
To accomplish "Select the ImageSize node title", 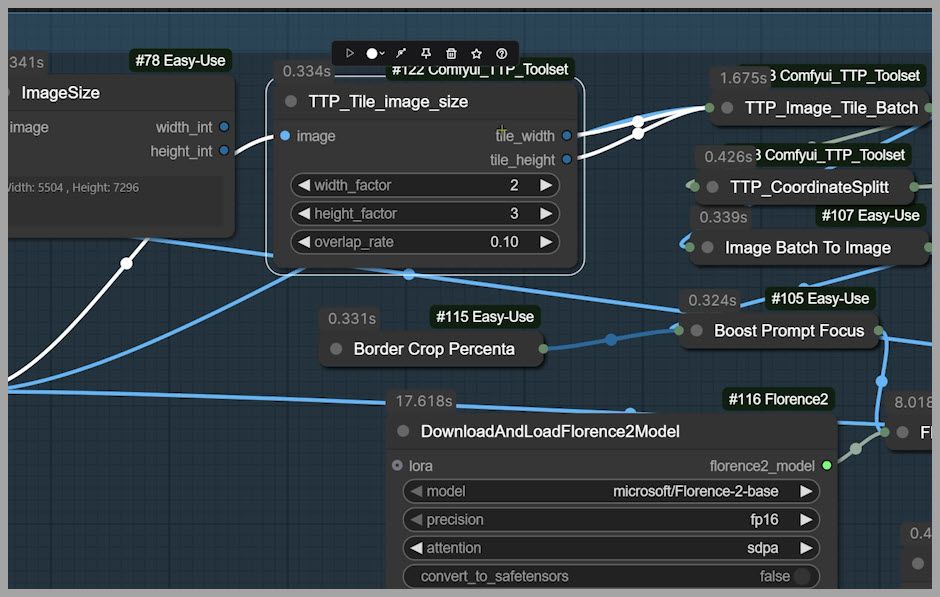I will click(x=61, y=93).
